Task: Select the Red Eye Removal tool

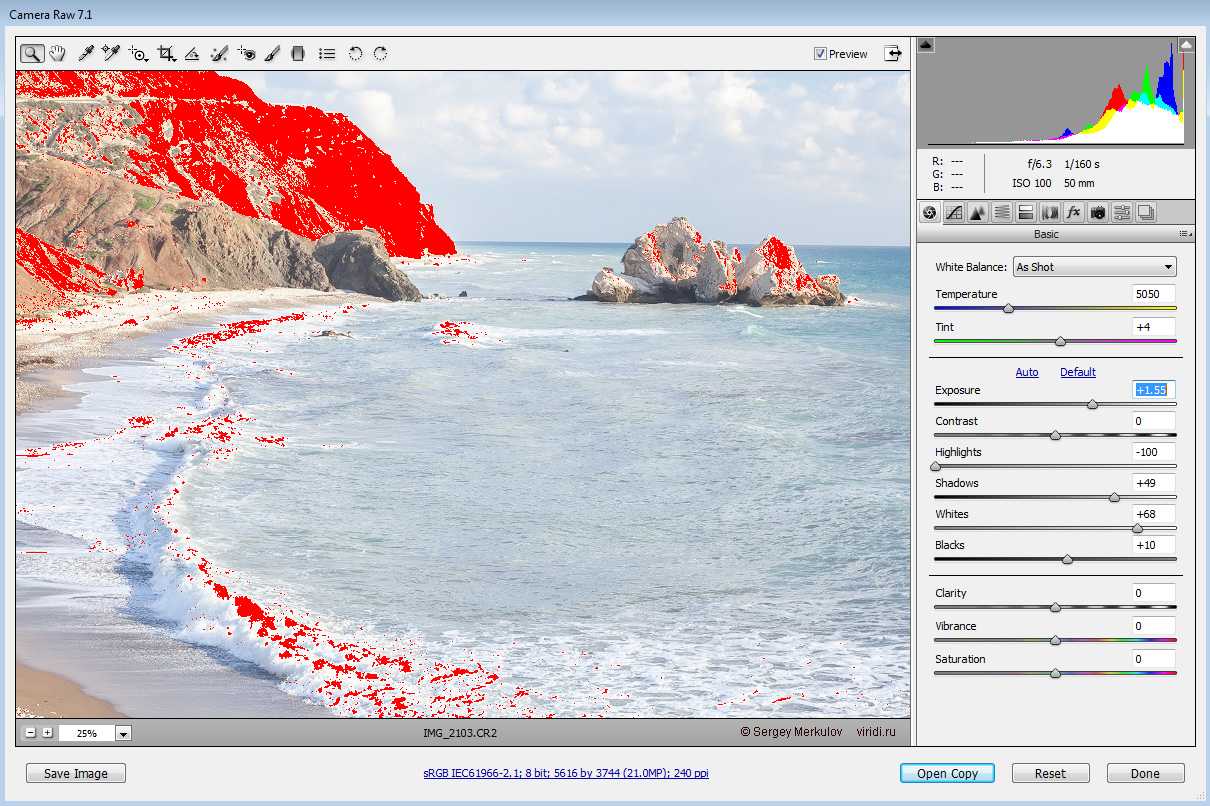Action: click(246, 54)
